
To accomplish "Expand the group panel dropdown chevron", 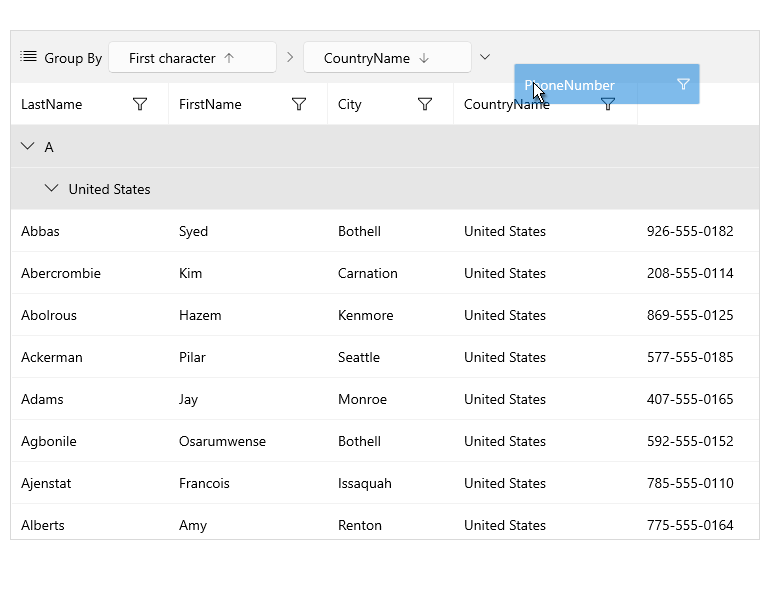I will point(485,57).
